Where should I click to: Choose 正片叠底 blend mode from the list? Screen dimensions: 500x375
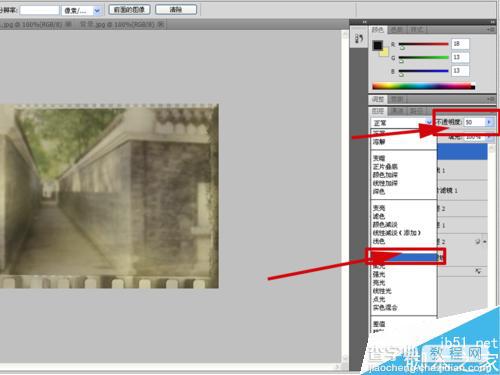pos(385,166)
